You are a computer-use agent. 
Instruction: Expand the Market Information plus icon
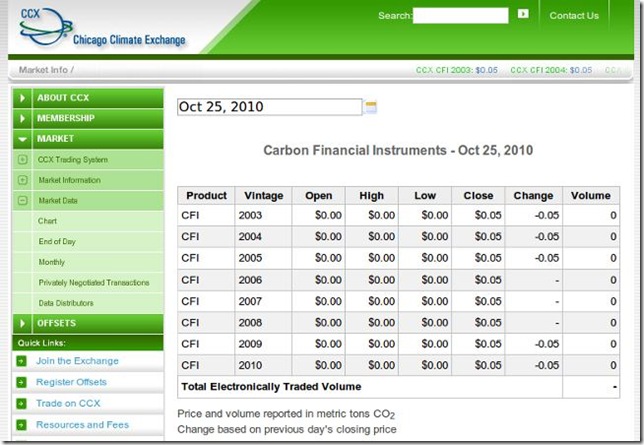(22, 180)
